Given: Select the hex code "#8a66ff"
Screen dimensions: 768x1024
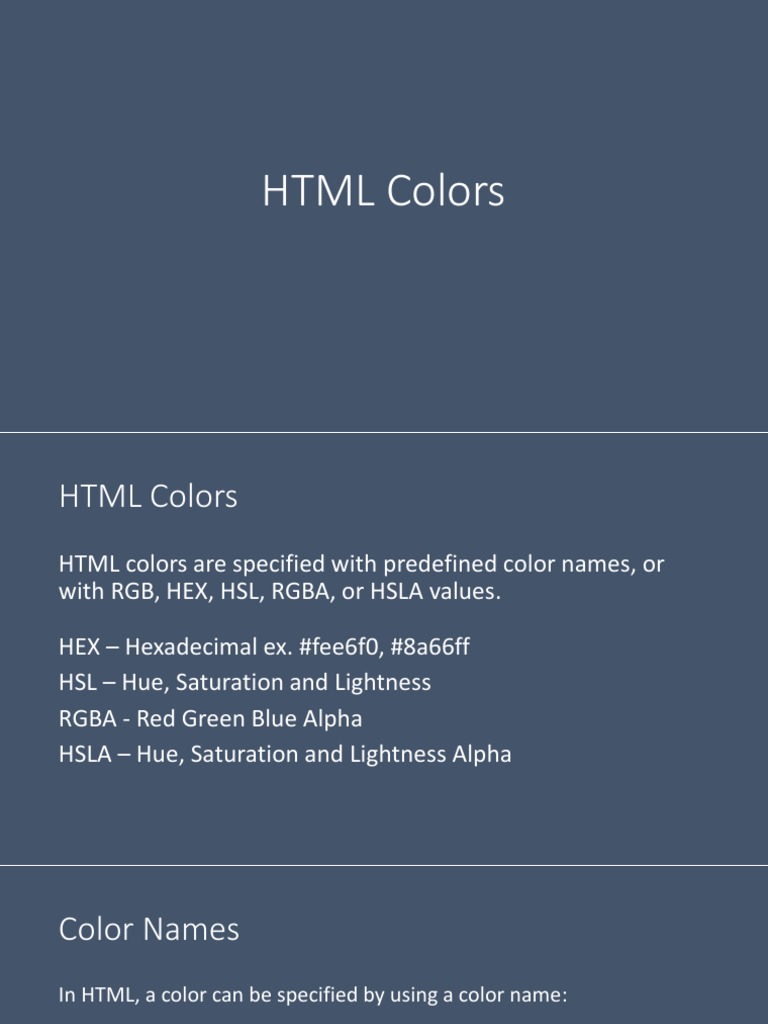Looking at the screenshot, I should [x=429, y=647].
